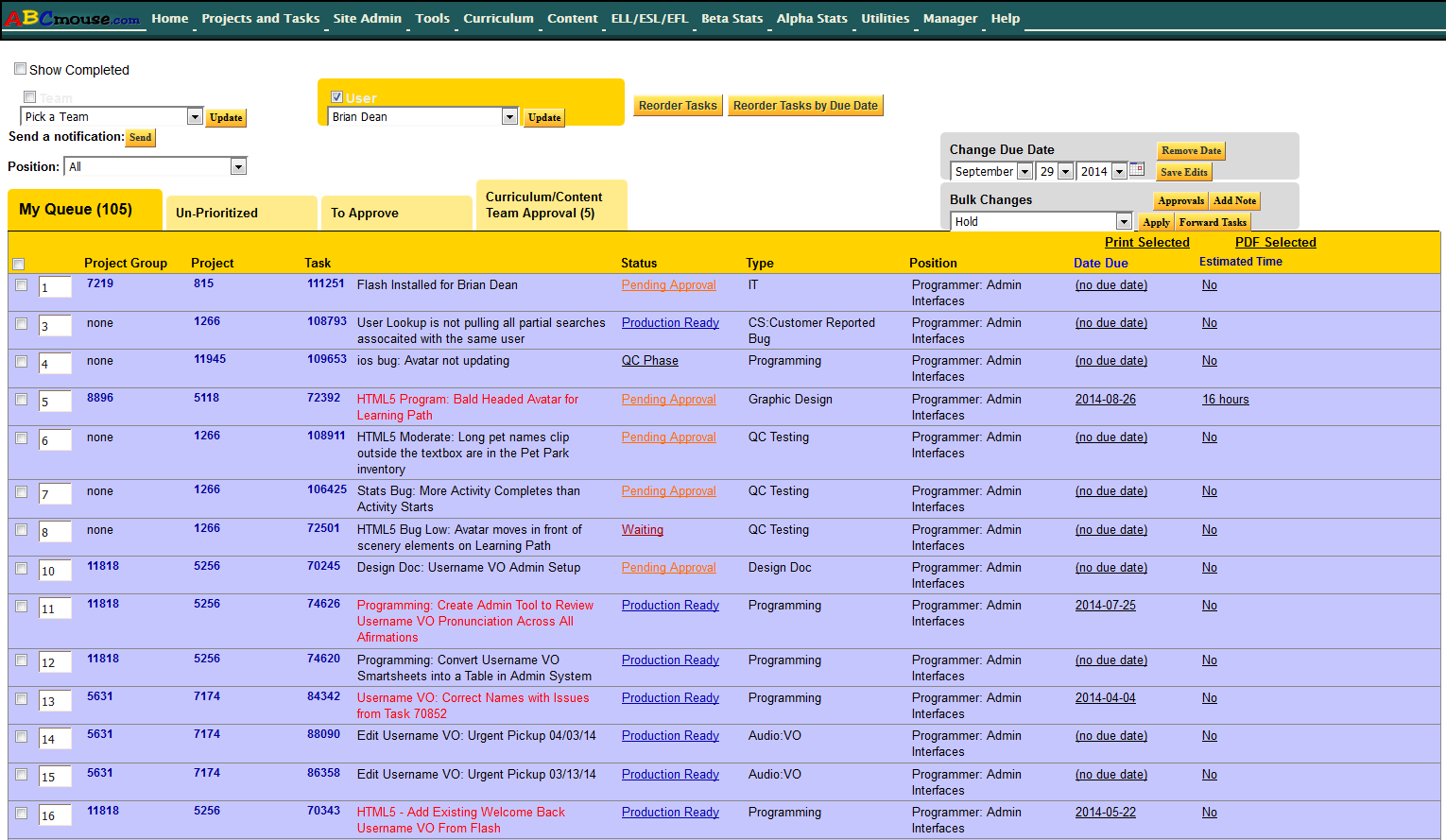Screen dimensions: 1446x840
Task: Open the calendar date picker icon
Action: 1137,170
